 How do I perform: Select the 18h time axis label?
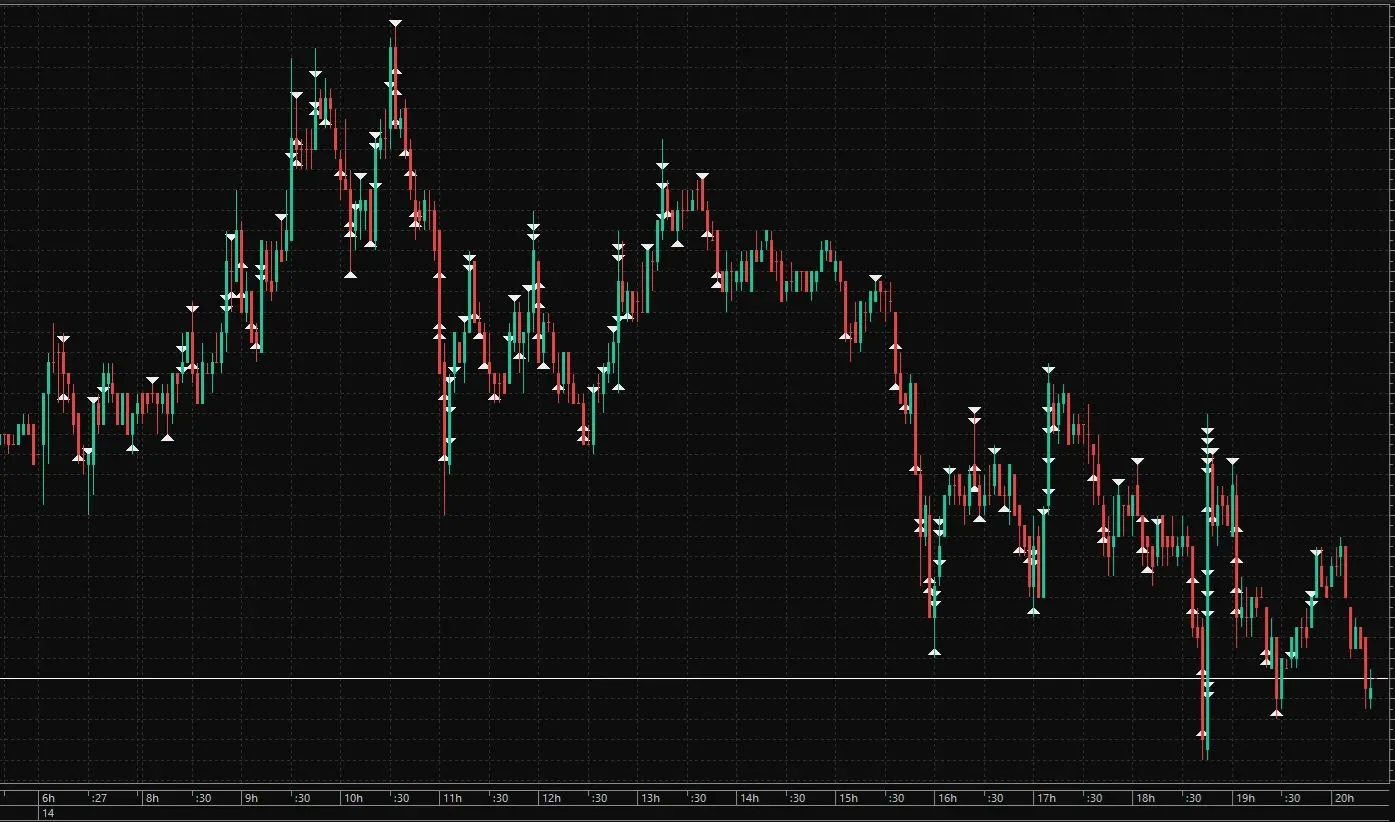coord(1145,798)
